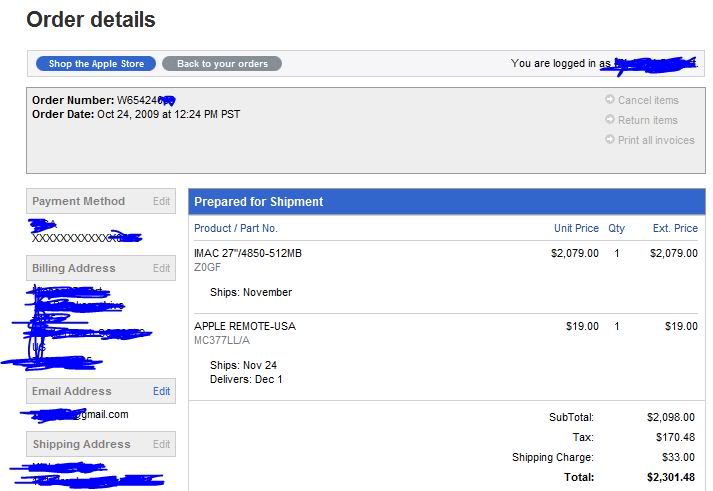
Task: Click the Back to your orders button
Action: click(x=222, y=64)
